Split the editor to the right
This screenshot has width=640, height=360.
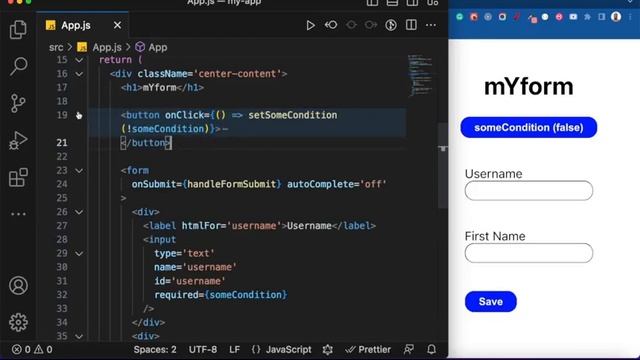(x=411, y=25)
